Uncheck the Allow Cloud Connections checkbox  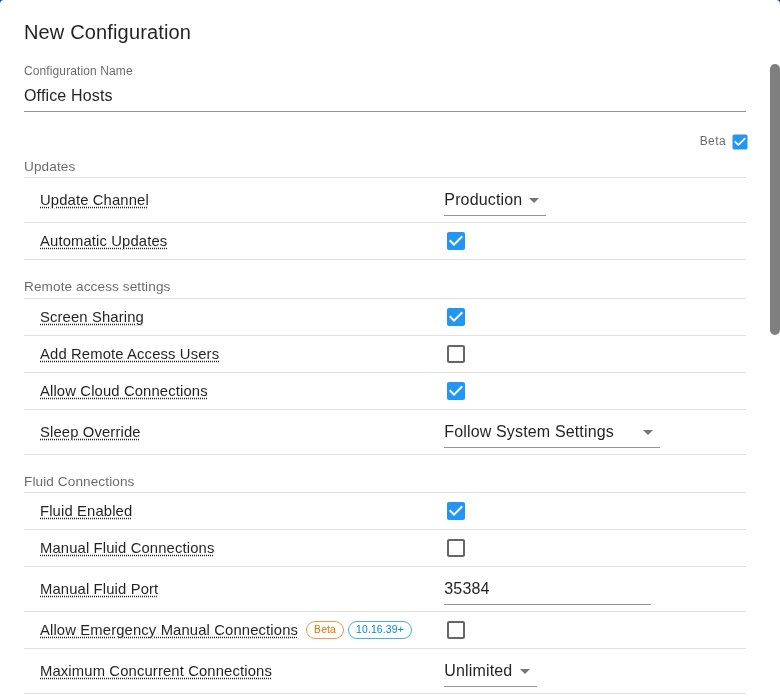pos(456,391)
